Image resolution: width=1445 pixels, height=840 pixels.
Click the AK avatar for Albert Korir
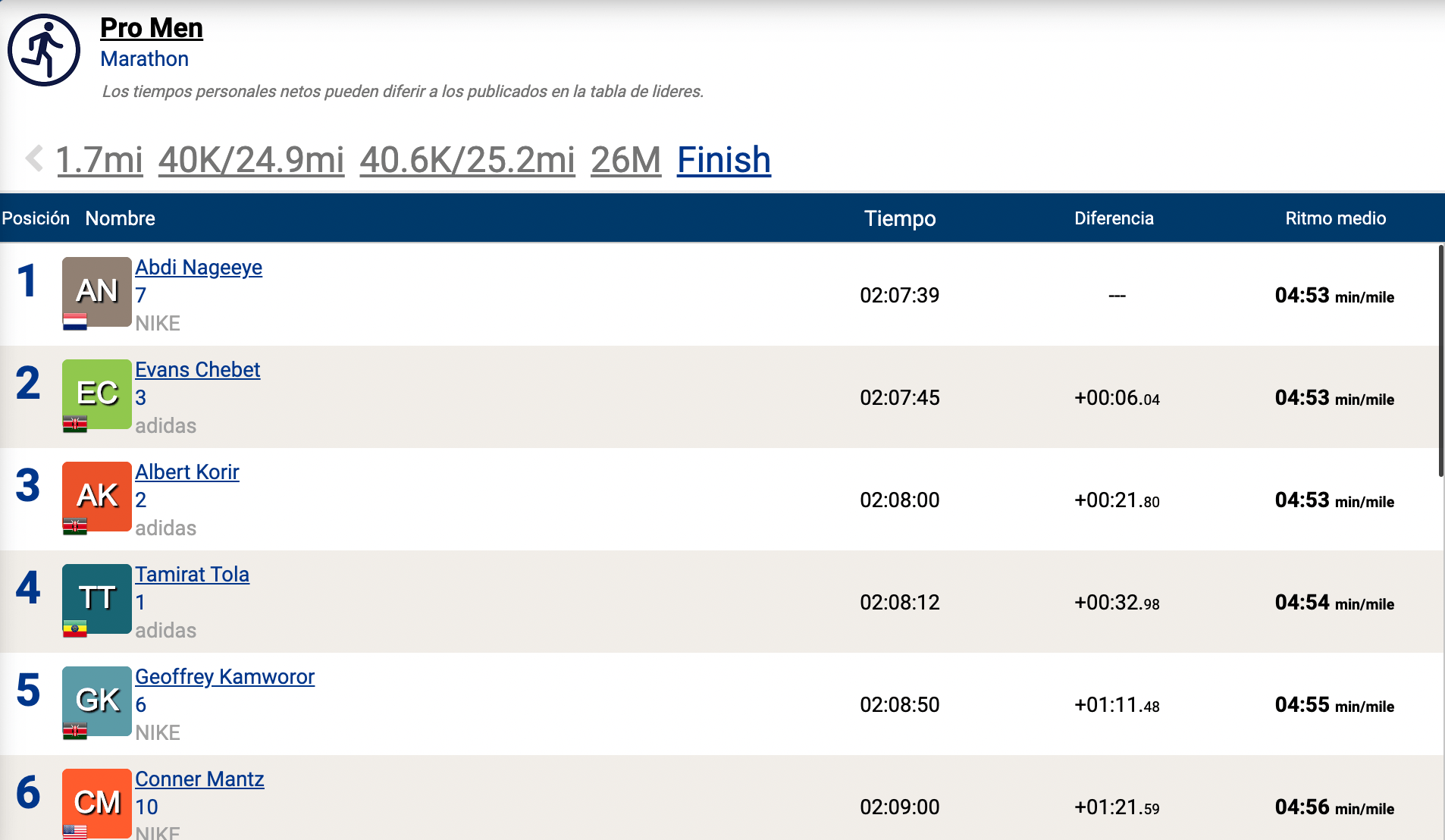[x=97, y=496]
